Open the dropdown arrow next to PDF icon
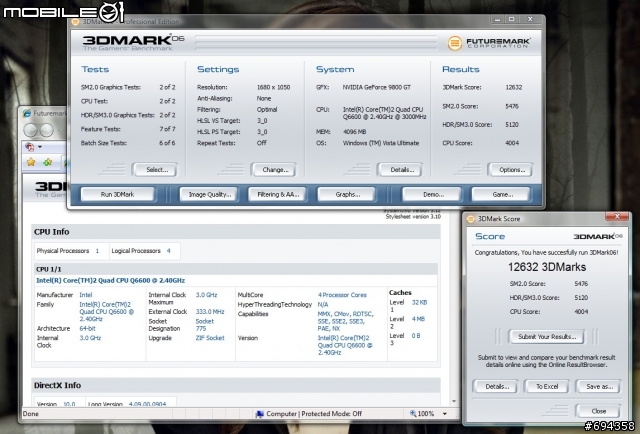This screenshot has height=434, width=640. [40, 147]
